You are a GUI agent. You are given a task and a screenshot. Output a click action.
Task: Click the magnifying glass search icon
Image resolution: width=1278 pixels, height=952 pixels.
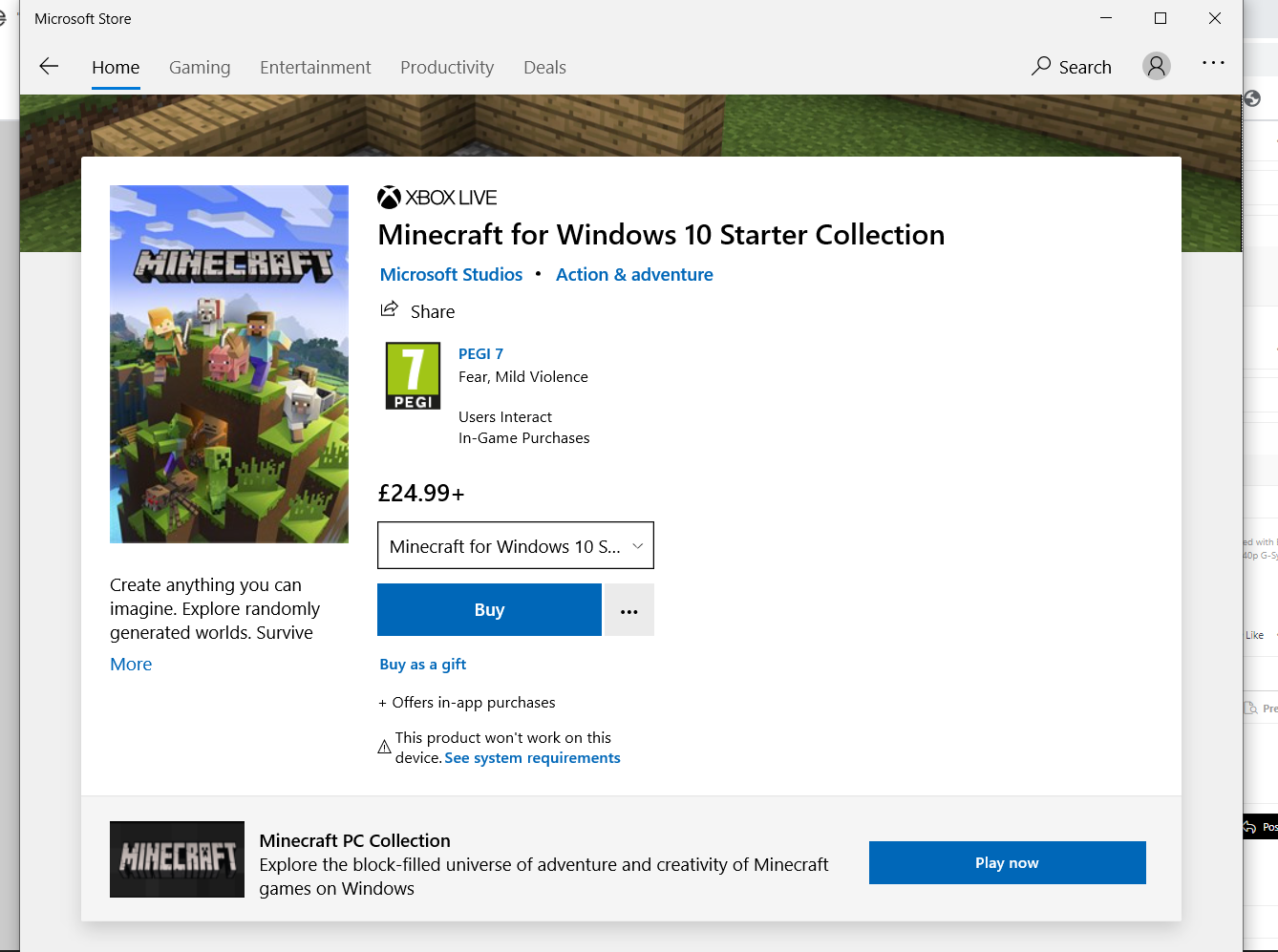[x=1041, y=66]
